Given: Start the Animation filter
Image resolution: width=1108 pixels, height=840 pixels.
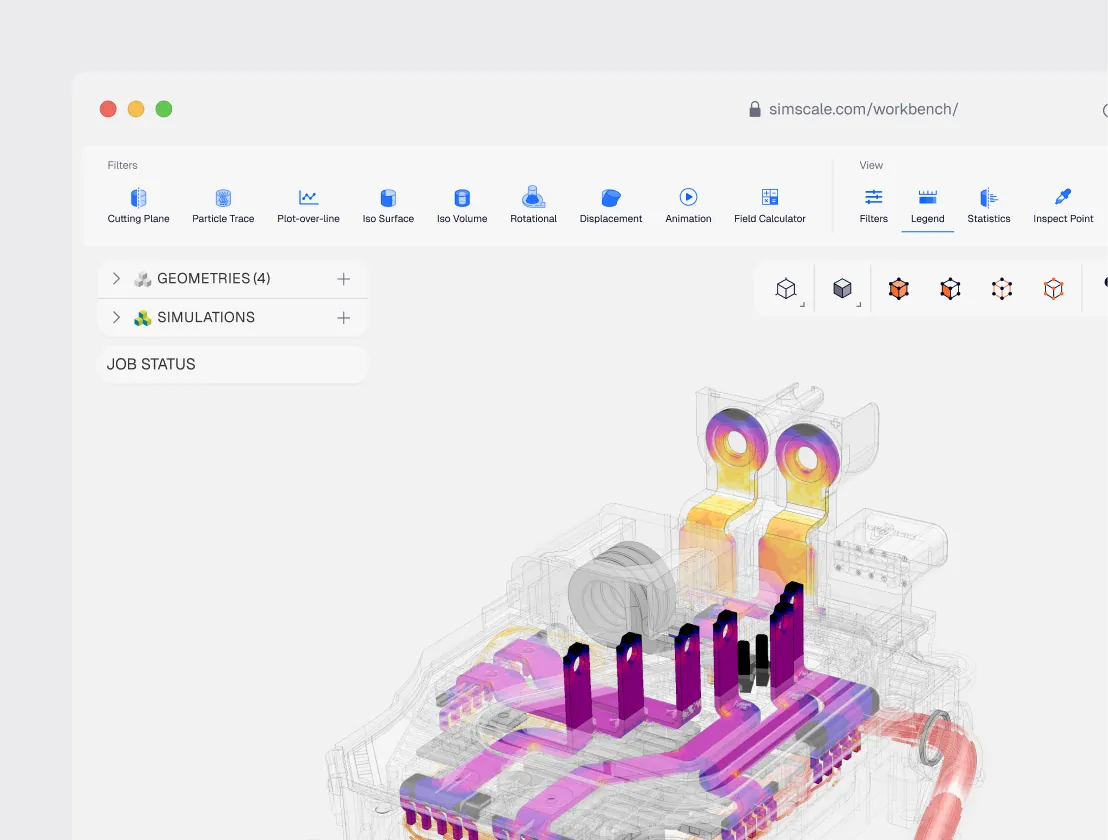Looking at the screenshot, I should point(688,206).
